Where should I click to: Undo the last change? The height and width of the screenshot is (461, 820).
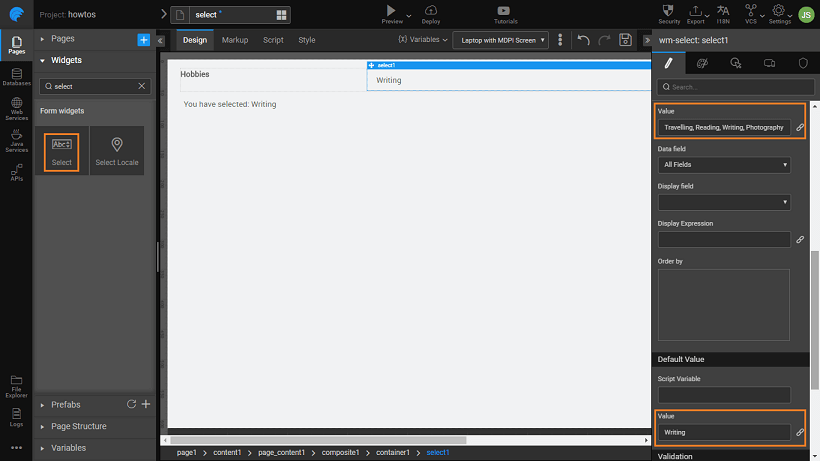click(x=584, y=40)
